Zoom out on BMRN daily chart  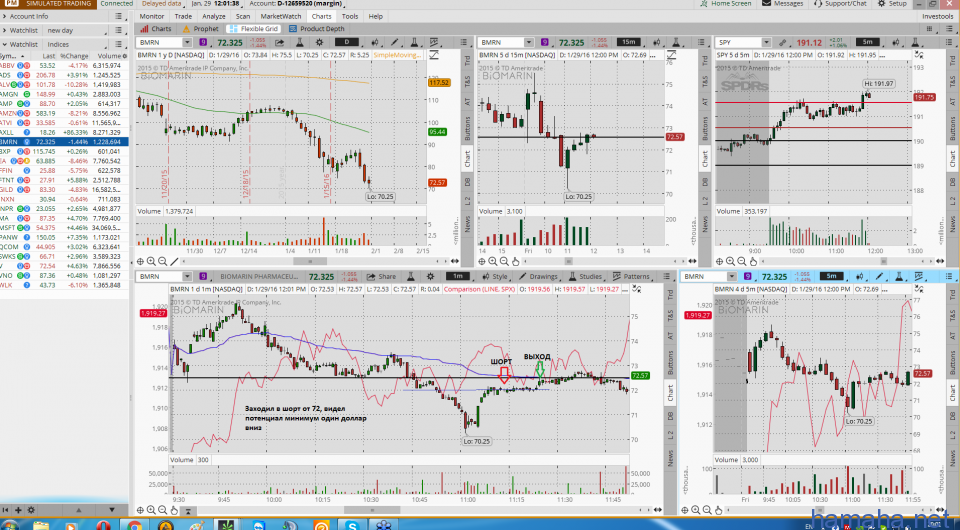click(162, 261)
